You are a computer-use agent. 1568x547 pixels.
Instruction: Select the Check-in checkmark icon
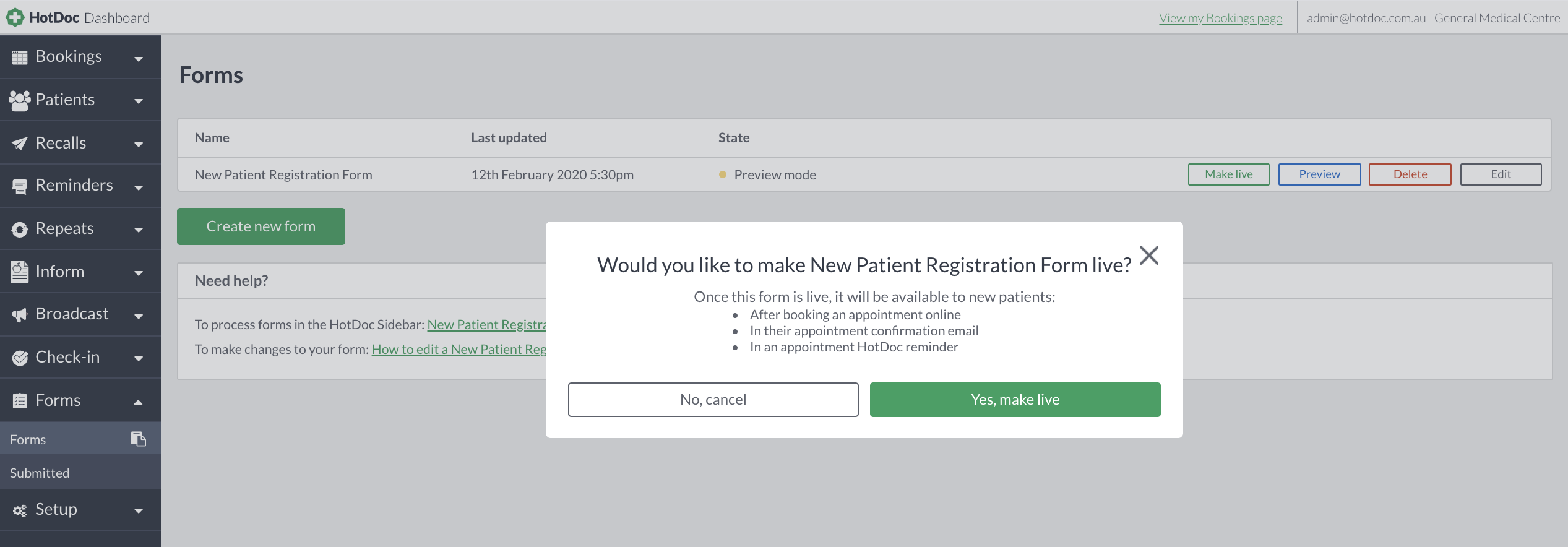coord(19,357)
